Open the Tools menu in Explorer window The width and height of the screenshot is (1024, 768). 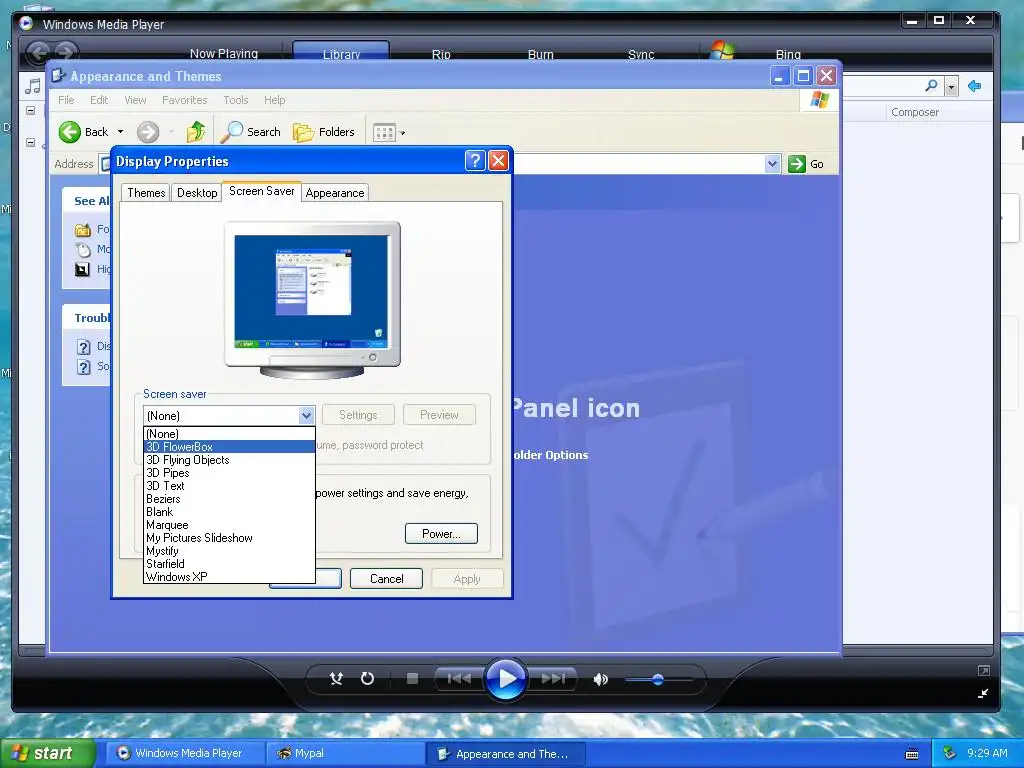pyautogui.click(x=236, y=100)
